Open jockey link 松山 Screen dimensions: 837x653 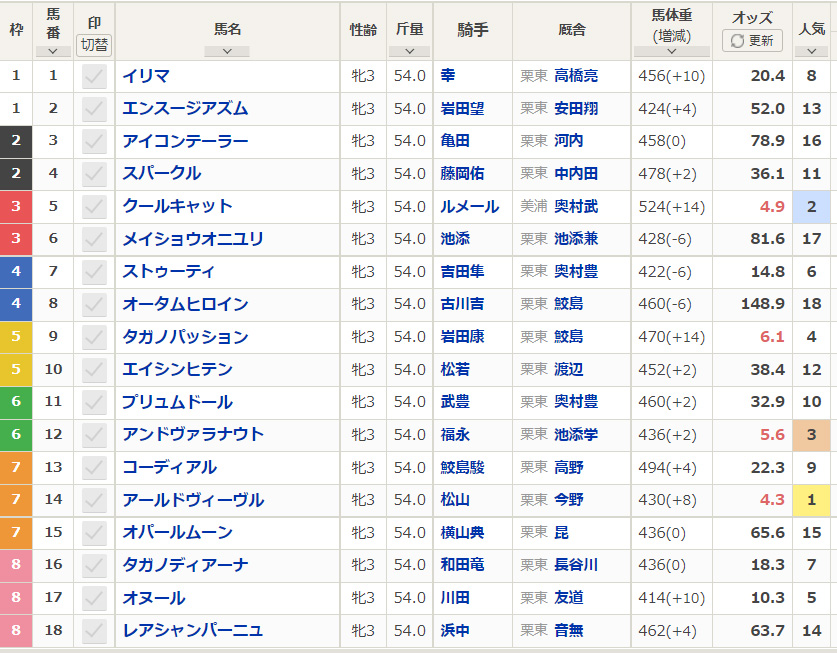tap(455, 500)
